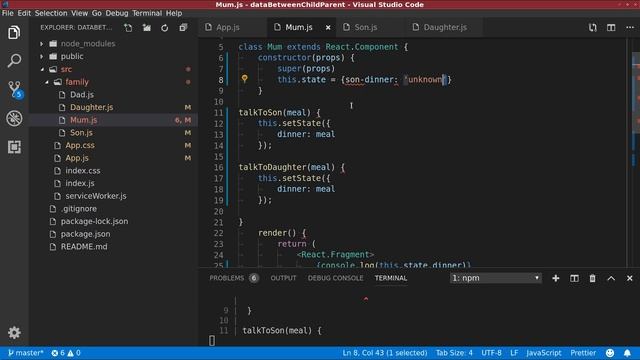Viewport: 640px width, 360px height.
Task: Close the Mum.js editor tab
Action: coord(328,27)
